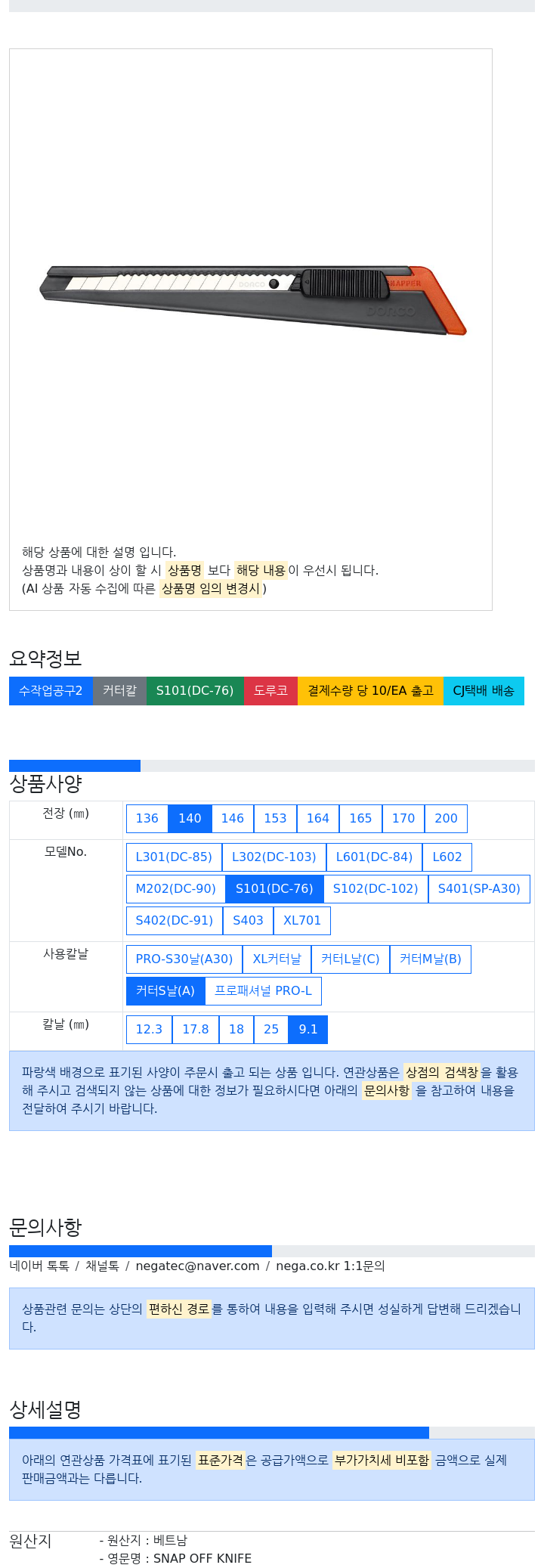Select the 커터칼 summary tag
This screenshot has width=544, height=1568.
click(119, 691)
